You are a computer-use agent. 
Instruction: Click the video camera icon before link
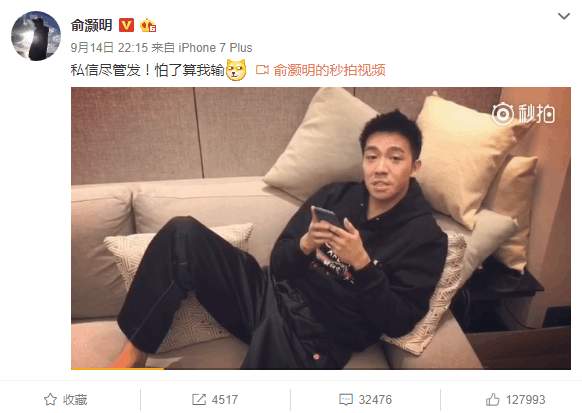(262, 70)
